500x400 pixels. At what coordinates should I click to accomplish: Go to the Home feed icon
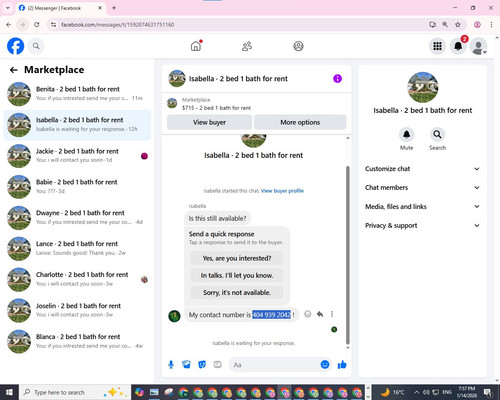pyautogui.click(x=196, y=46)
